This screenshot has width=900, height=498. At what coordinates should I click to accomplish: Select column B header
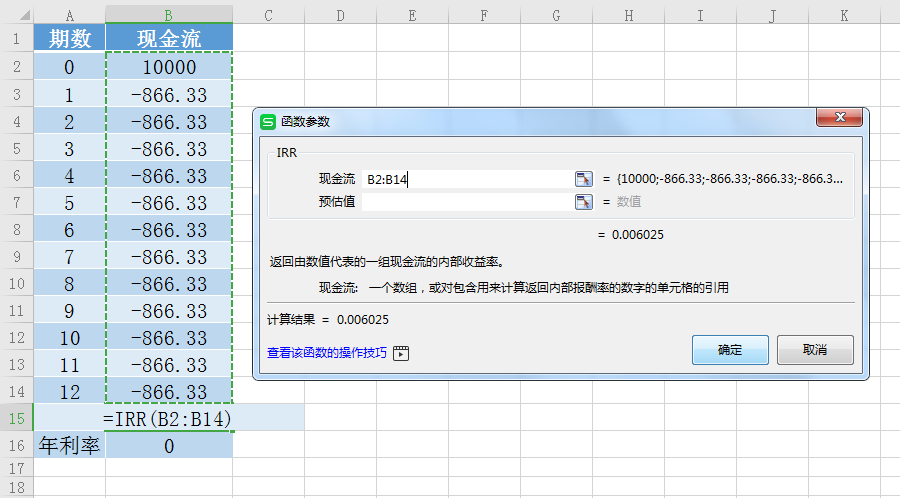click(x=169, y=15)
